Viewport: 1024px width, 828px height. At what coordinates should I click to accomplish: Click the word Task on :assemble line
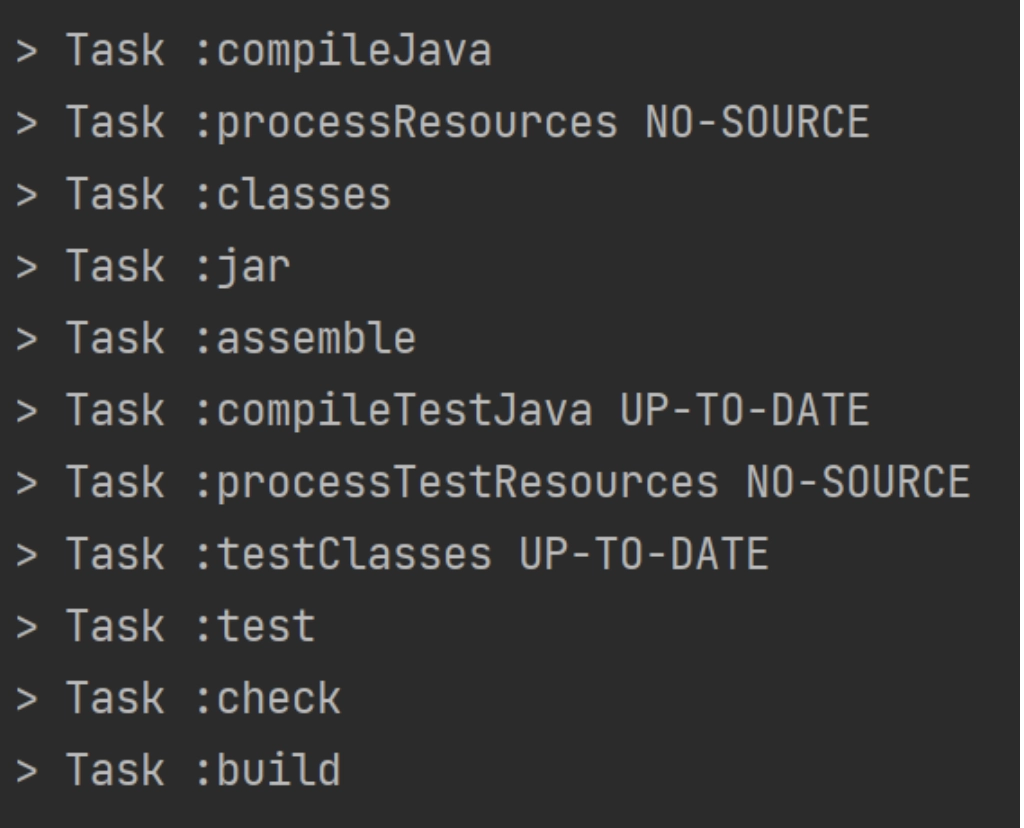[115, 339]
